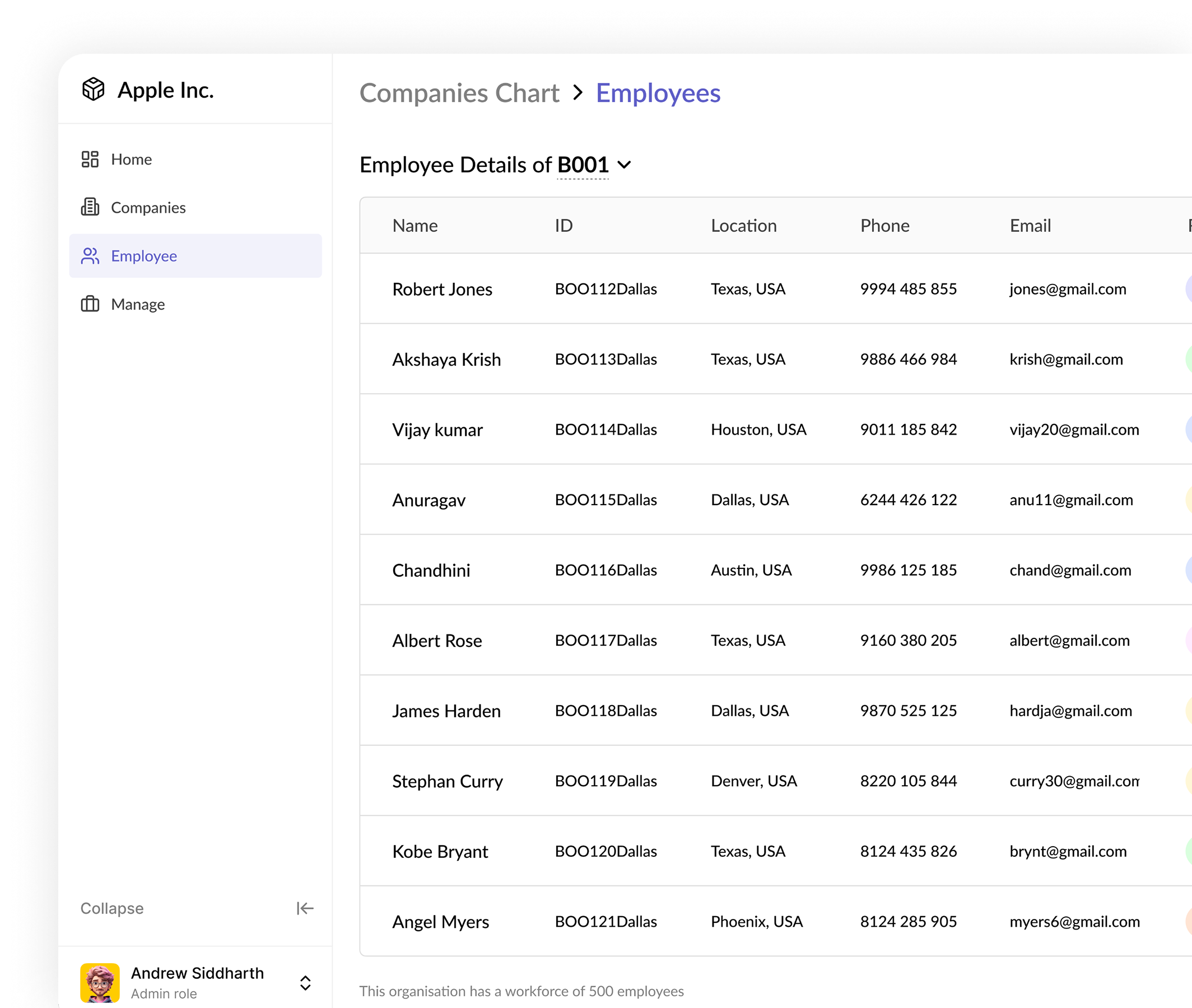Click the Apple Inc. cube logo icon
The width and height of the screenshot is (1192, 1008).
93,90
